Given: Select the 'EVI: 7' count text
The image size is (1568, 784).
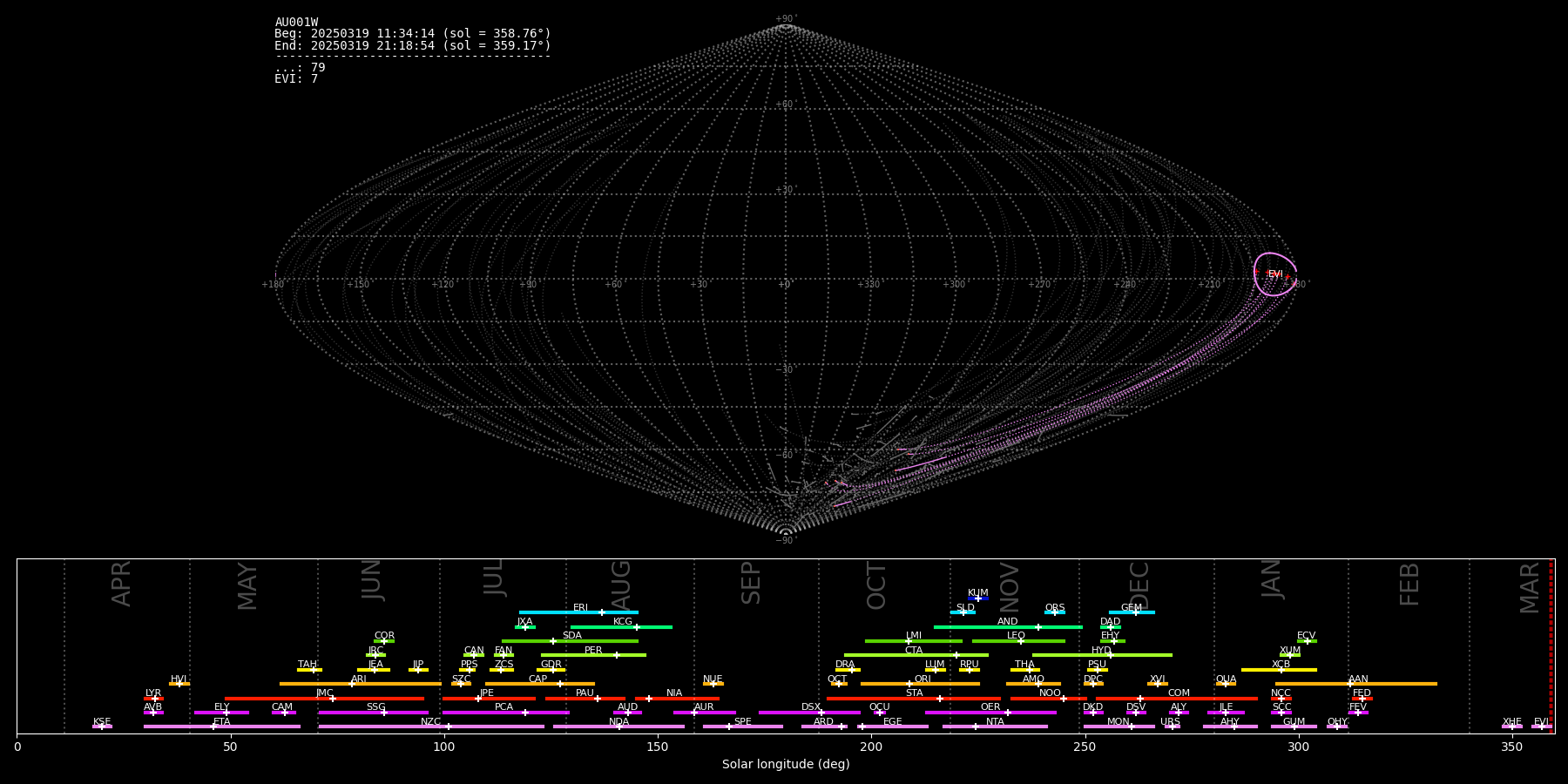Looking at the screenshot, I should (x=296, y=78).
